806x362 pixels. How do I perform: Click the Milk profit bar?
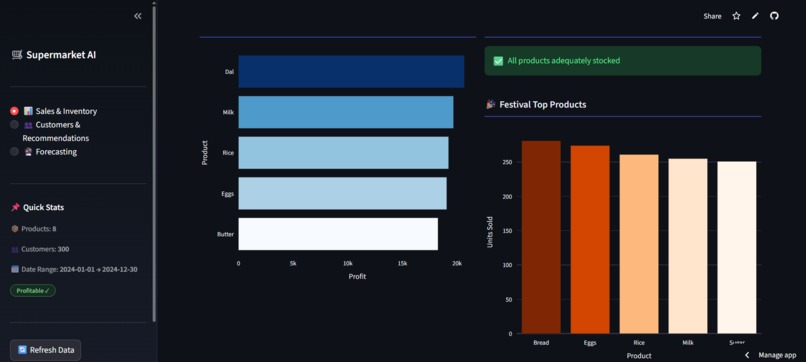click(346, 112)
